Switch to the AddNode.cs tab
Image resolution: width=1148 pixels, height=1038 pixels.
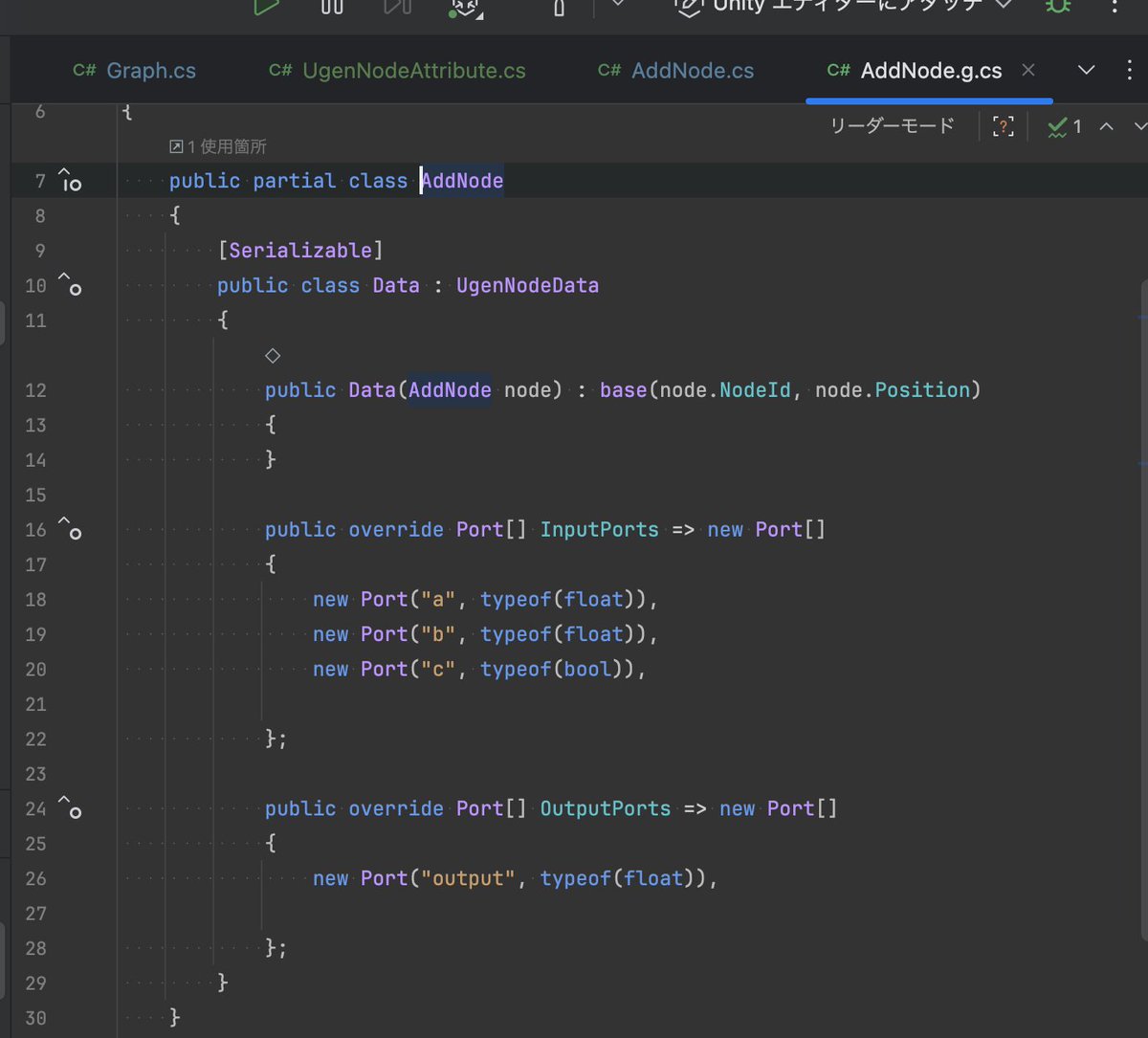(675, 71)
